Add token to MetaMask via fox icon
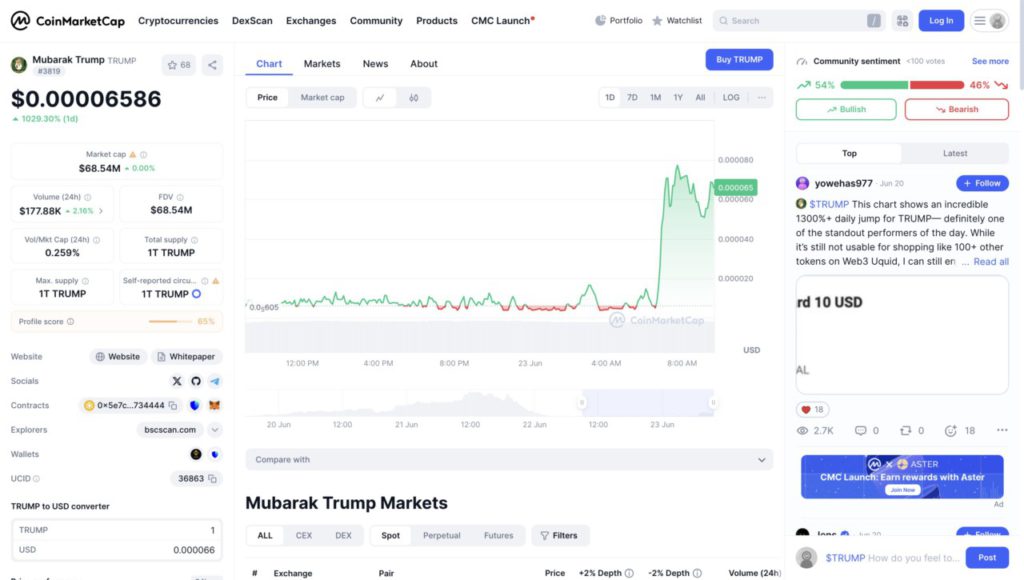 pyautogui.click(x=214, y=405)
